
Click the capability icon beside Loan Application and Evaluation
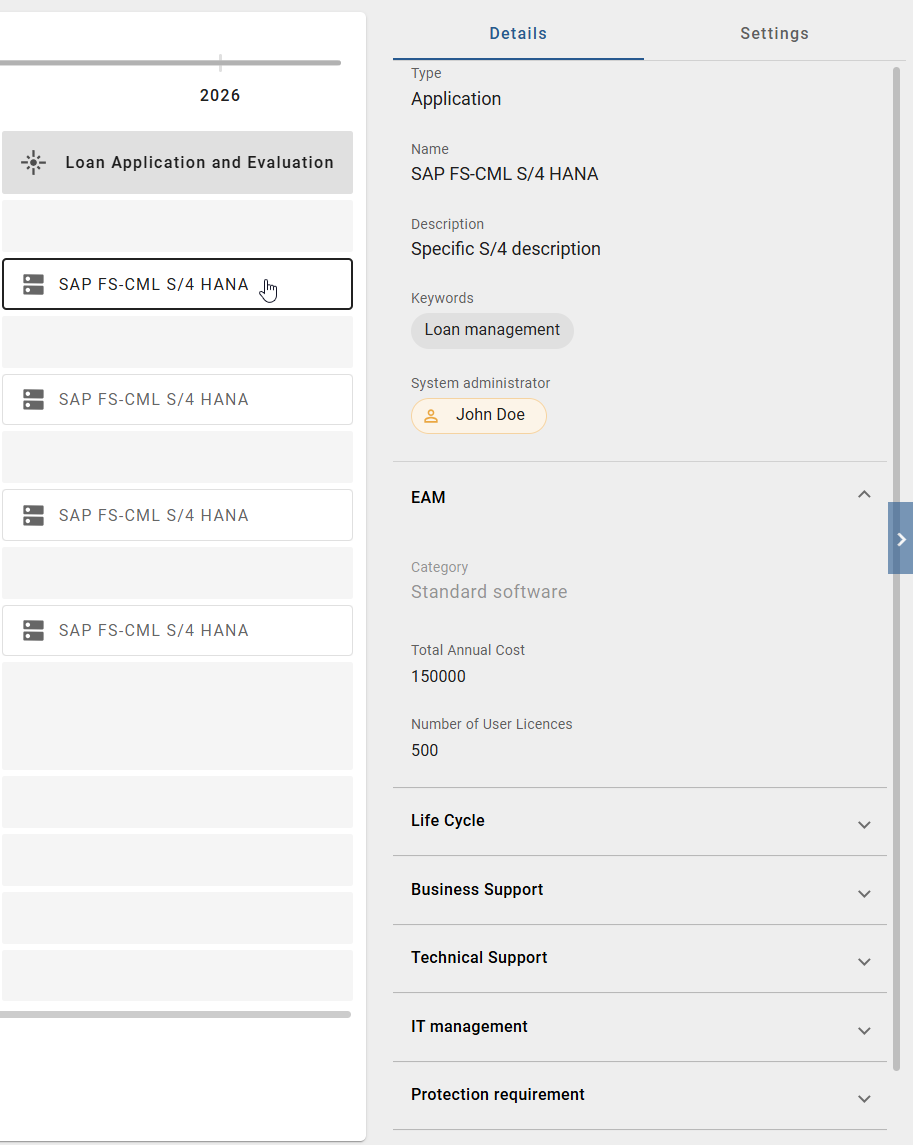[x=34, y=163]
